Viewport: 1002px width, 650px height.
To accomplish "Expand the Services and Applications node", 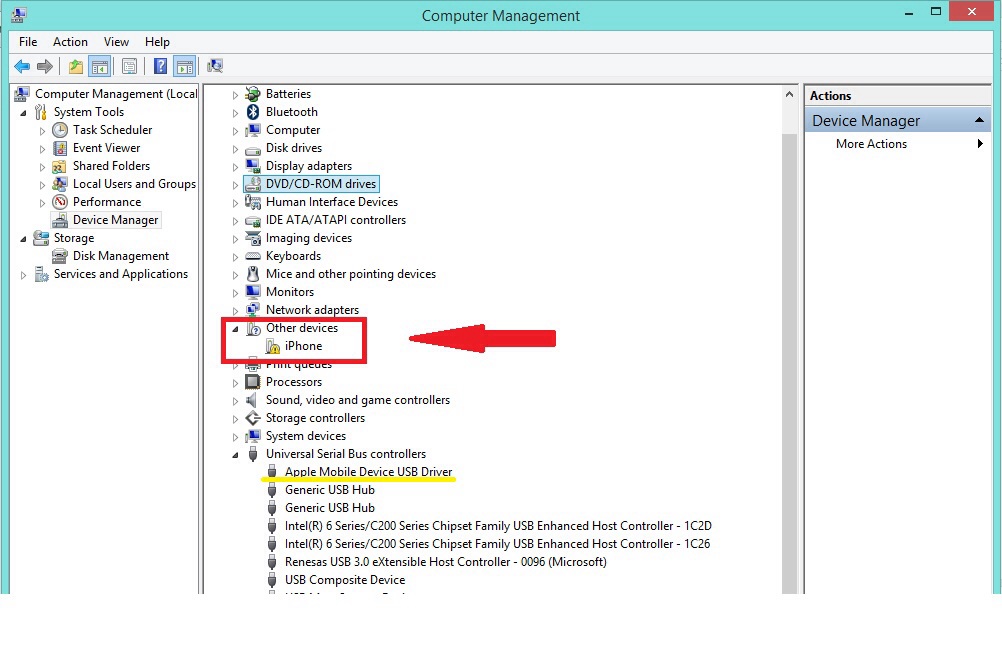I will click(24, 275).
